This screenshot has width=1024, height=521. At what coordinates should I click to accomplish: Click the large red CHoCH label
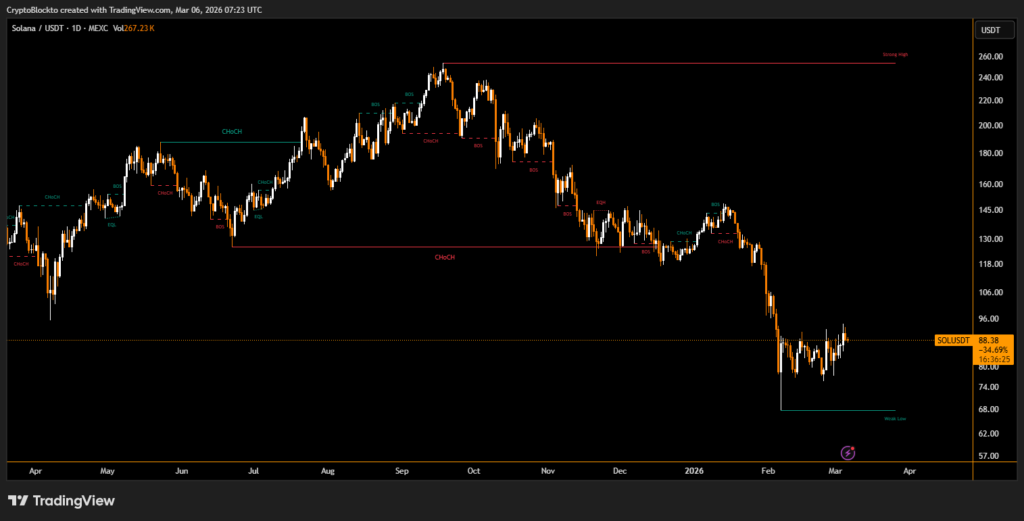pyautogui.click(x=445, y=258)
